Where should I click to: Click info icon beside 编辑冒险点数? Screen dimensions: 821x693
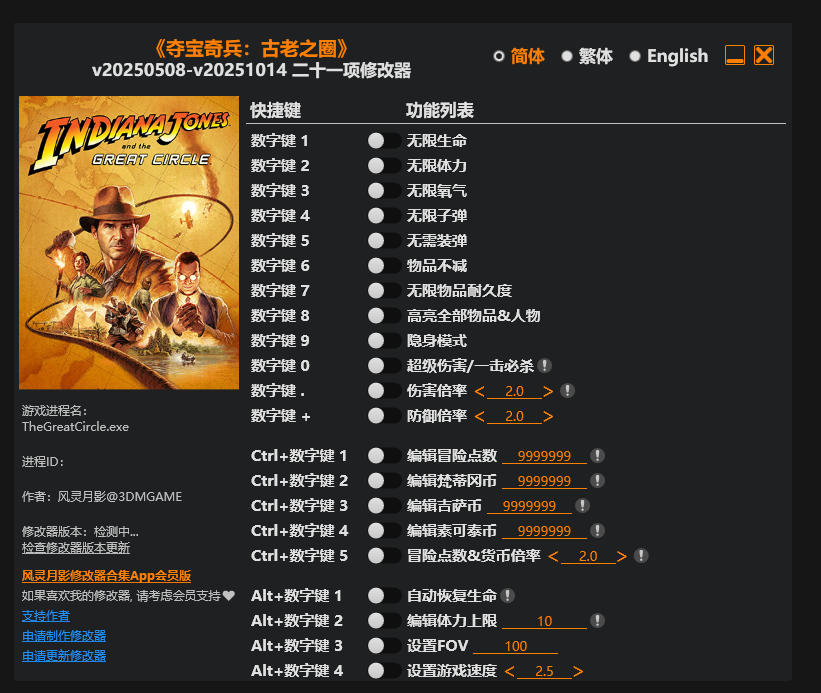(597, 455)
